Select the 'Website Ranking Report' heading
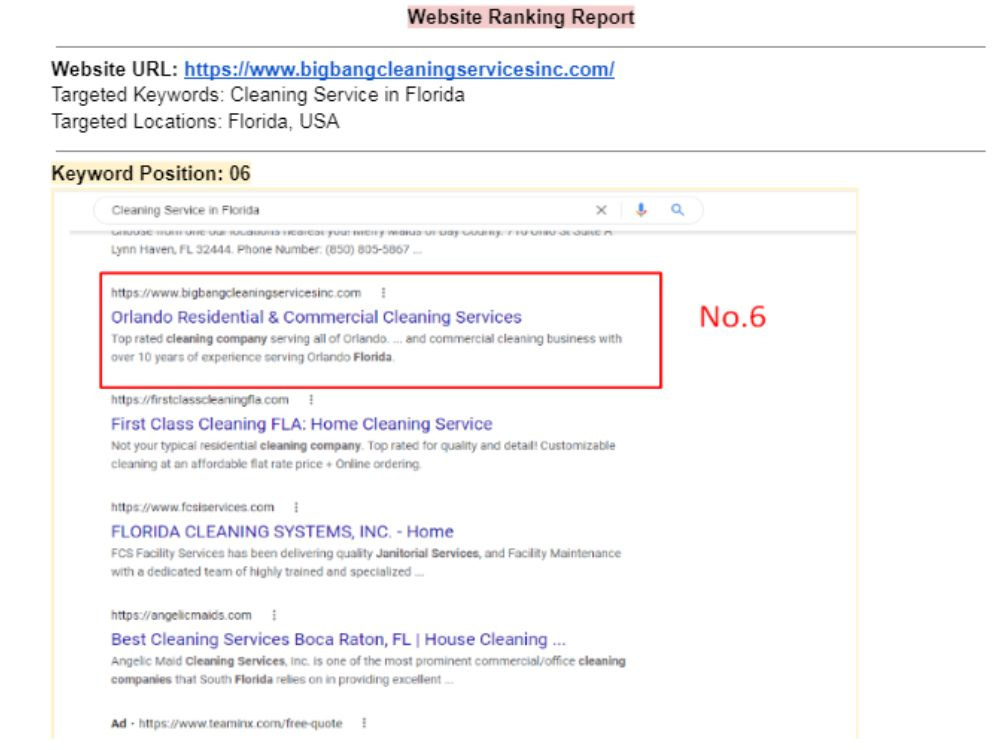The height and width of the screenshot is (750, 1000). pos(521,17)
